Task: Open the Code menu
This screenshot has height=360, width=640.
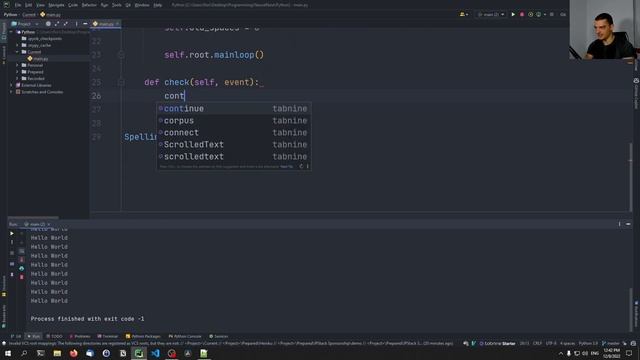Action: point(73,5)
